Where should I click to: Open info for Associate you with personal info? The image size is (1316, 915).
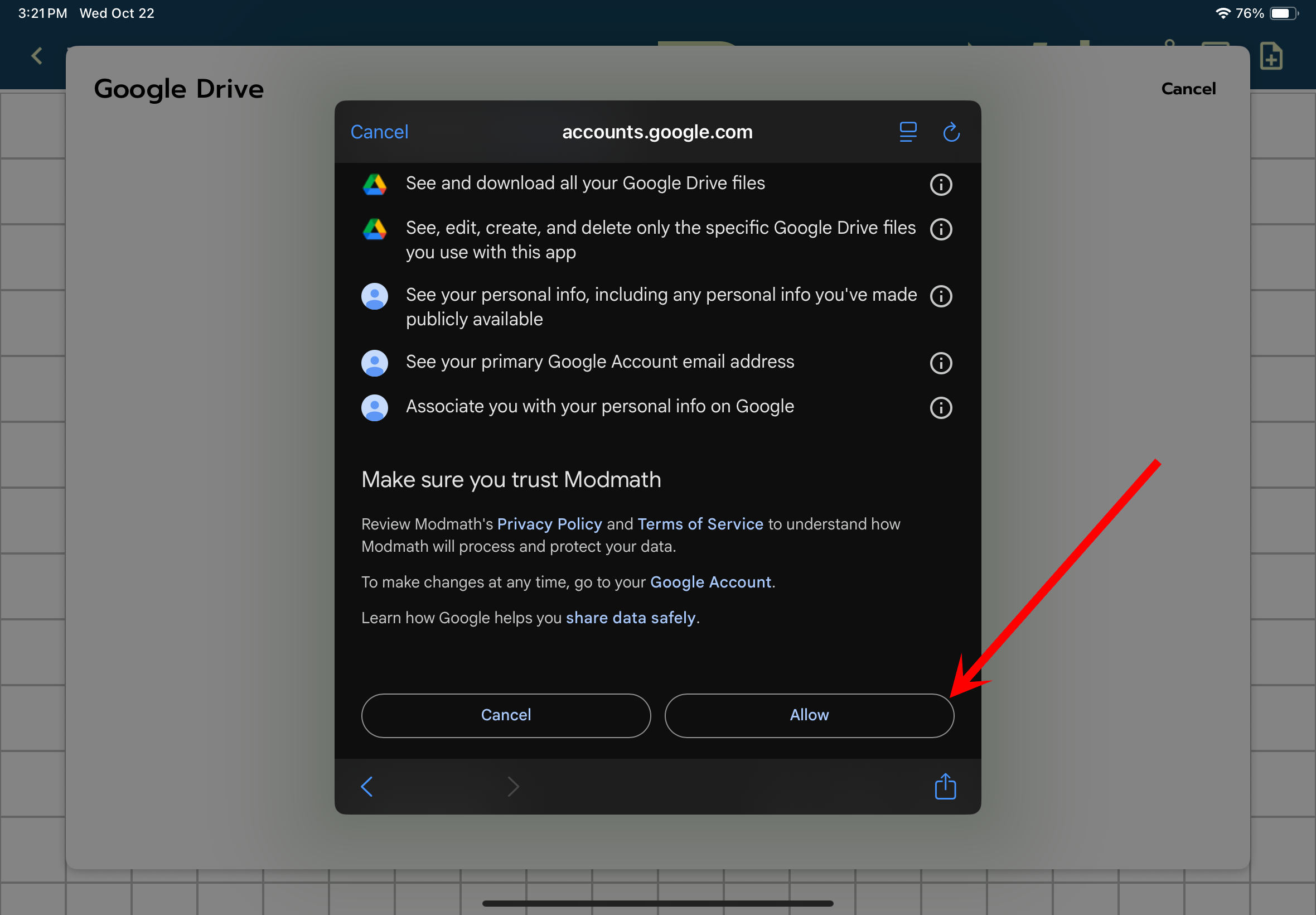[x=940, y=408]
